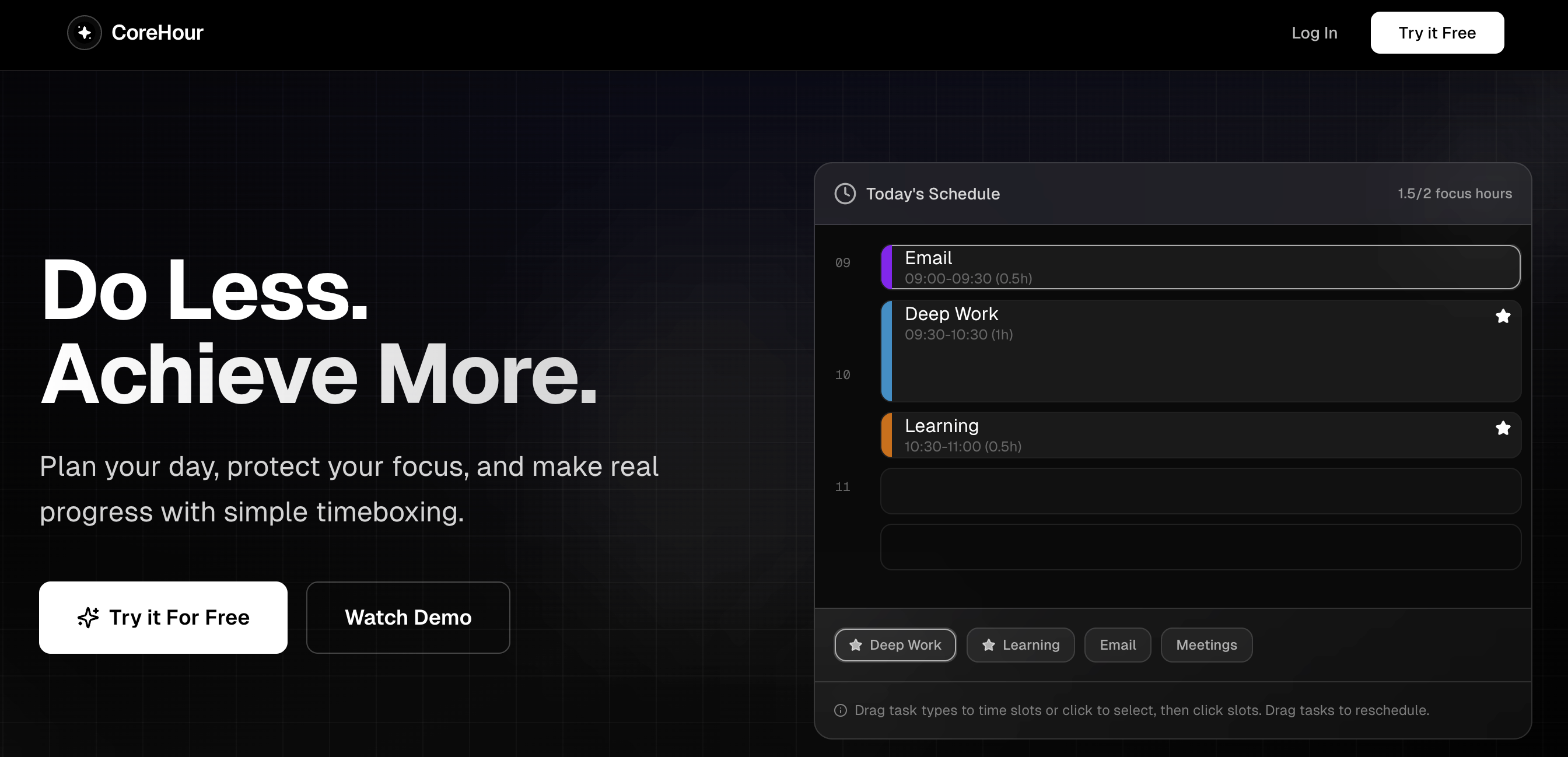Select the Meetings task type chip
This screenshot has height=757, width=1568.
click(1206, 645)
